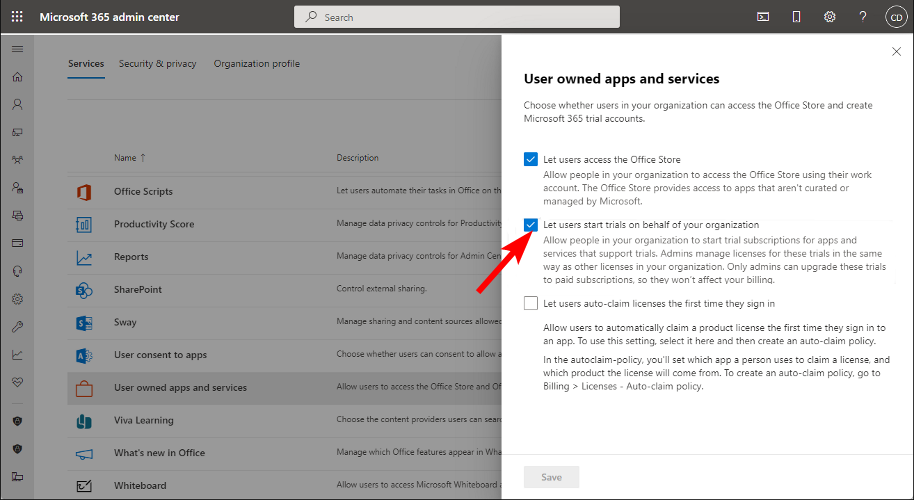Open the app launcher waffle icon
The width and height of the screenshot is (914, 500).
(17, 17)
